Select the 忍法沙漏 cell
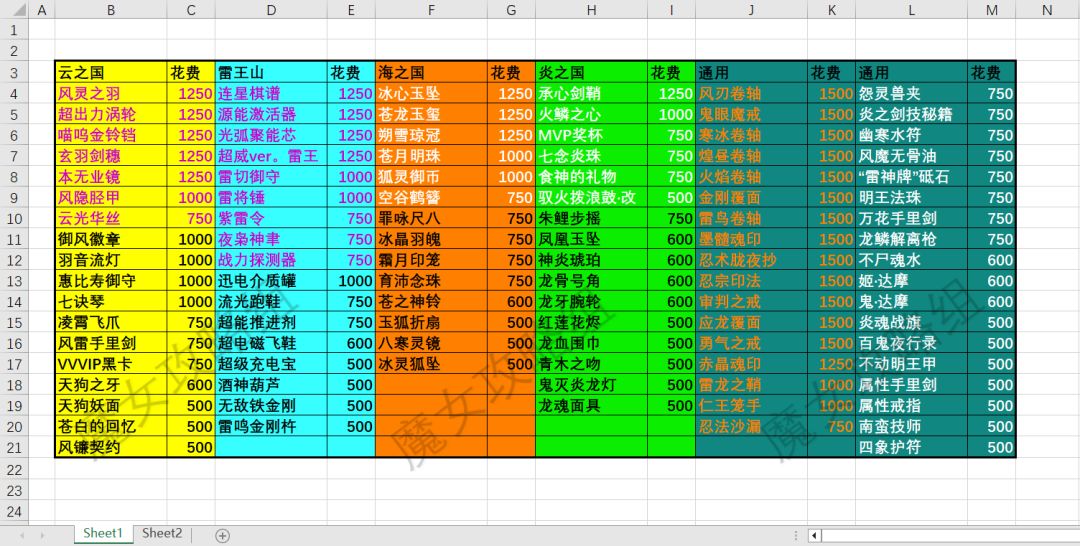Image resolution: width=1080 pixels, height=546 pixels. 751,426
